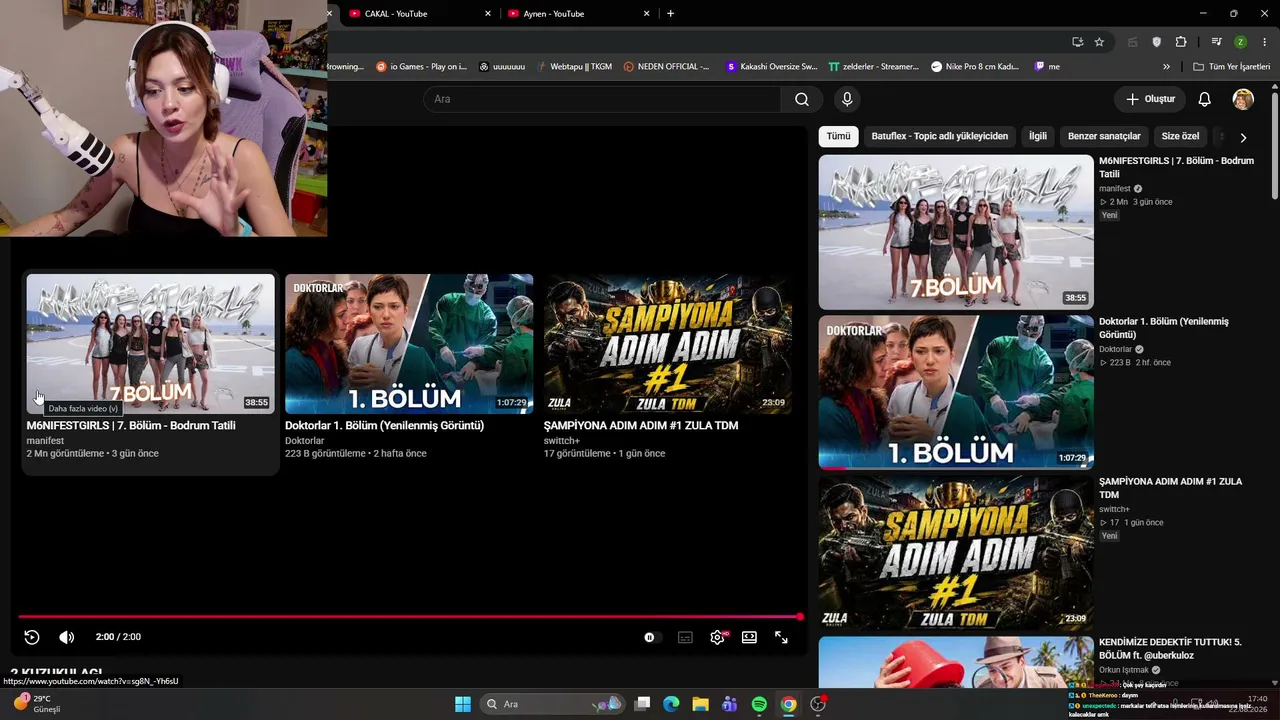
Task: Open the weather widget showing 29°C Güneşli
Action: coord(37,704)
